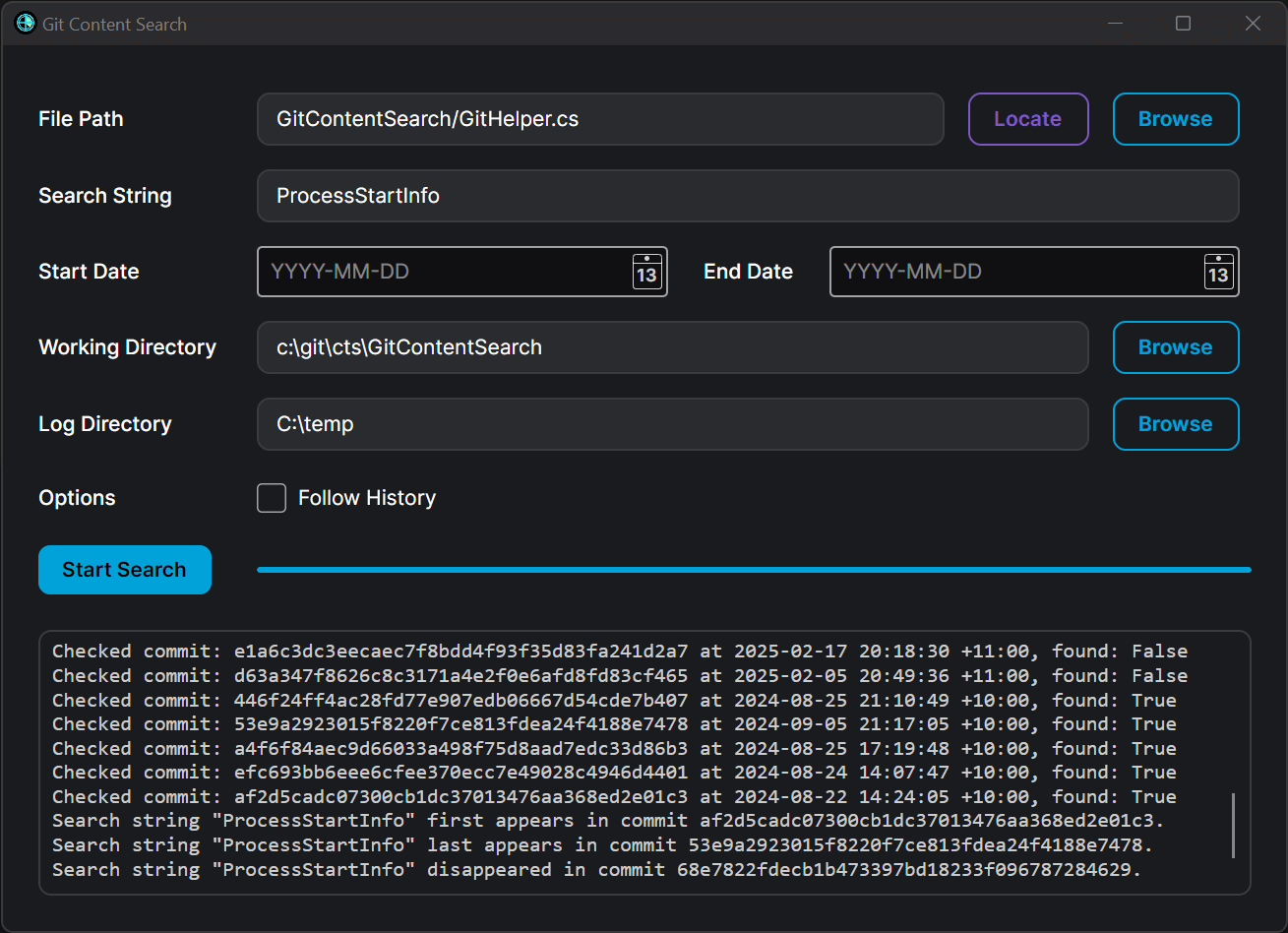
Task: Open the End Date calendar picker
Action: (x=1218, y=272)
